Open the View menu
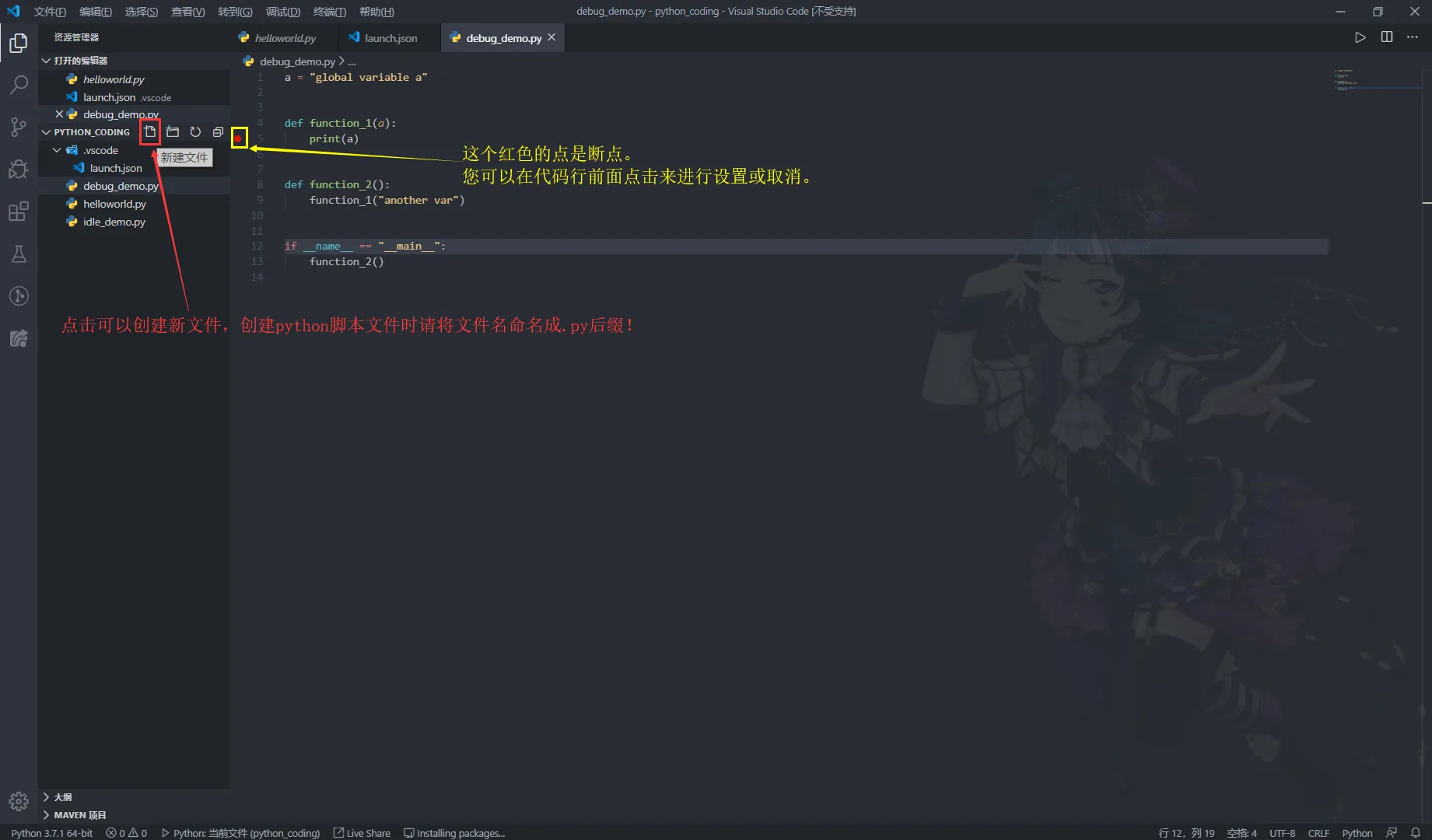1432x840 pixels. (188, 12)
